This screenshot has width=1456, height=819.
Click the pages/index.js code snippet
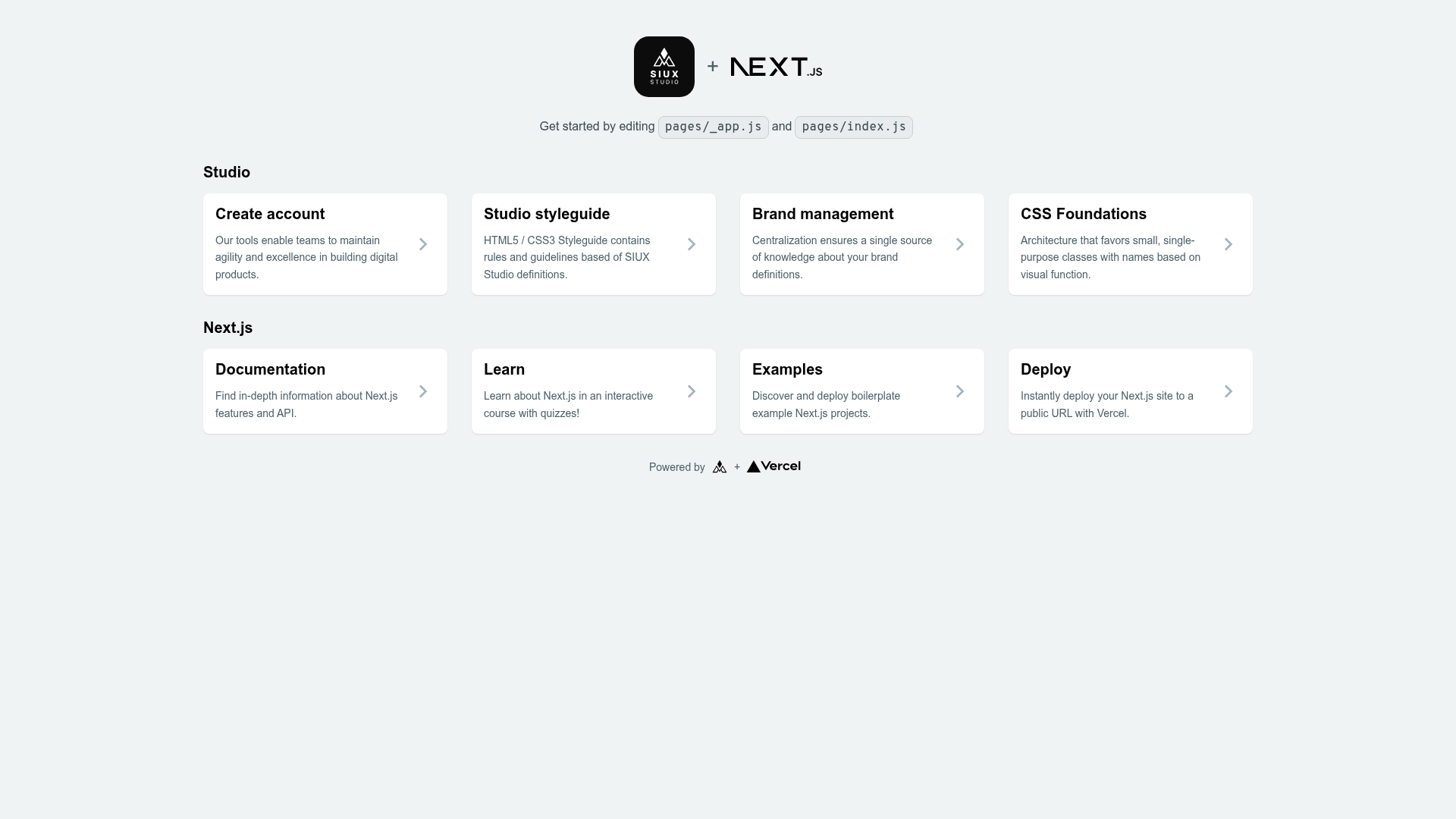coord(854,127)
